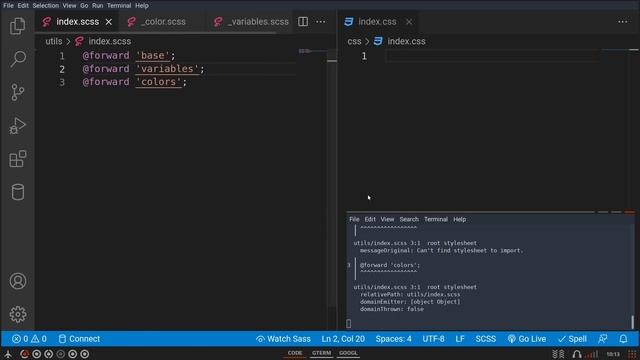Change indentation via Spaces: 4
The width and height of the screenshot is (640, 360).
click(393, 339)
